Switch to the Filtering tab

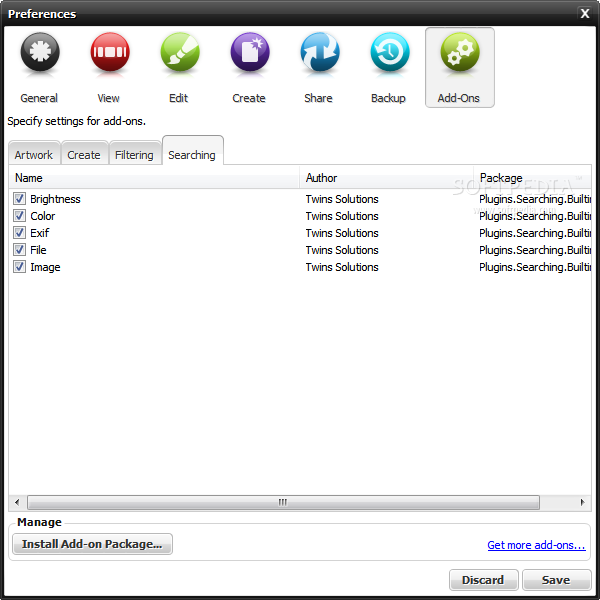coord(135,154)
